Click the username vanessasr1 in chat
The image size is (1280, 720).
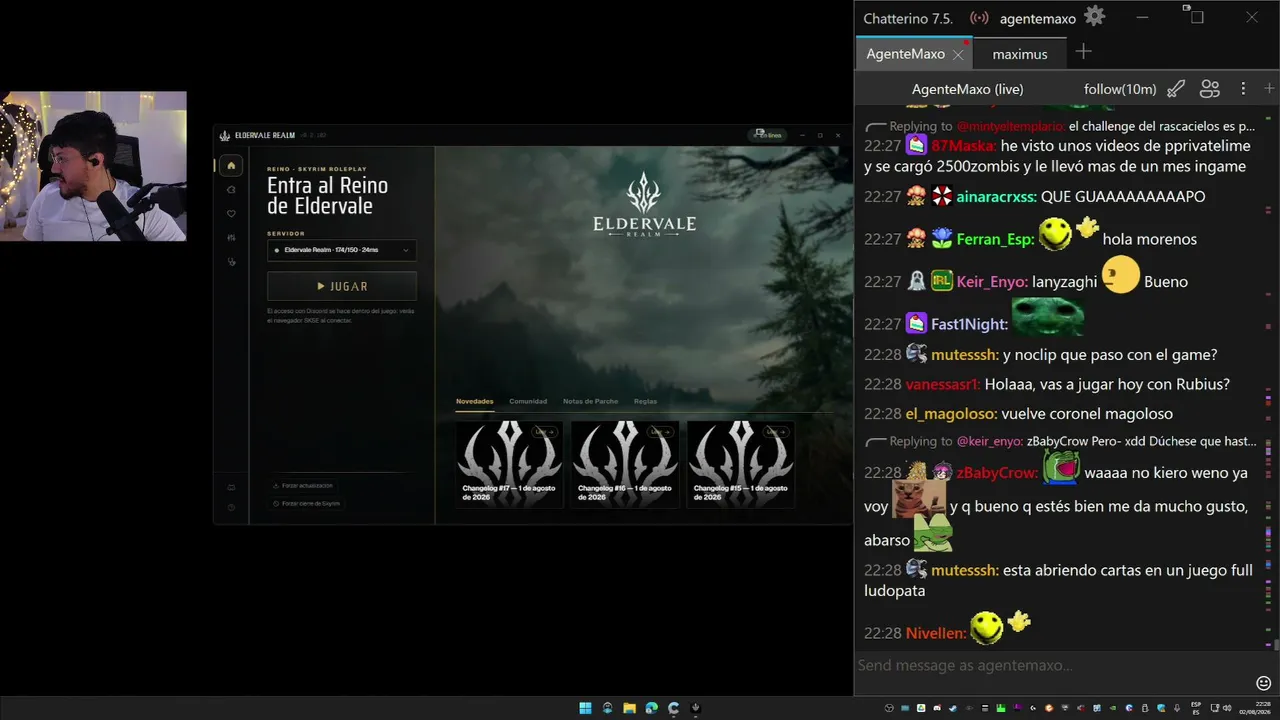(x=943, y=384)
